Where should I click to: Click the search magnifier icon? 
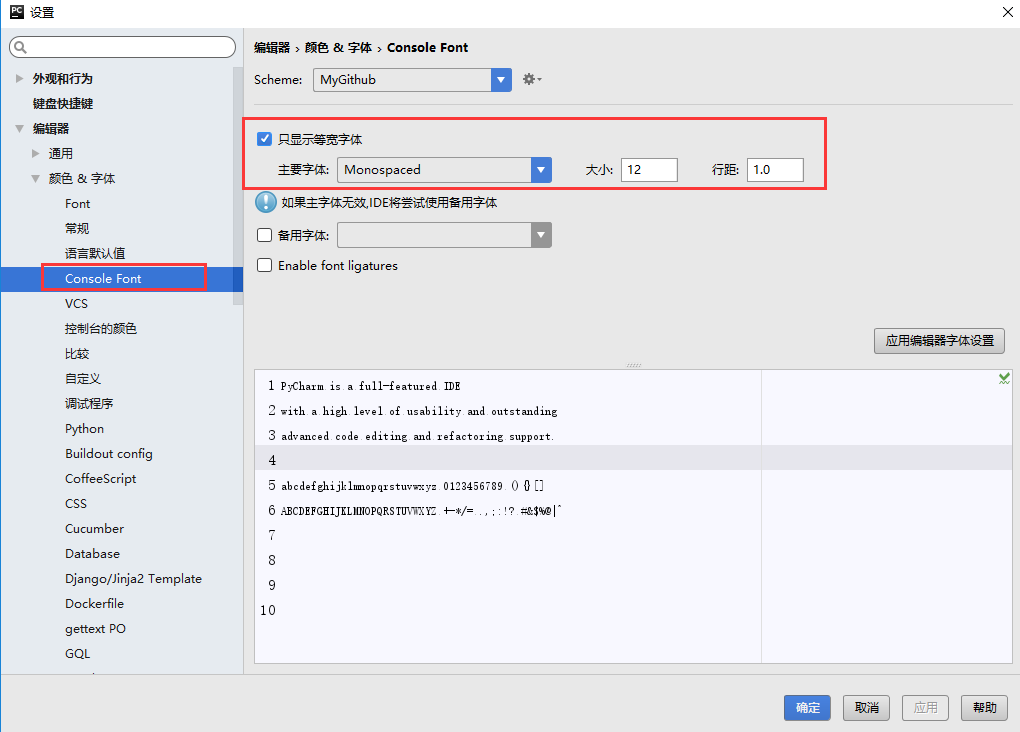tap(21, 48)
